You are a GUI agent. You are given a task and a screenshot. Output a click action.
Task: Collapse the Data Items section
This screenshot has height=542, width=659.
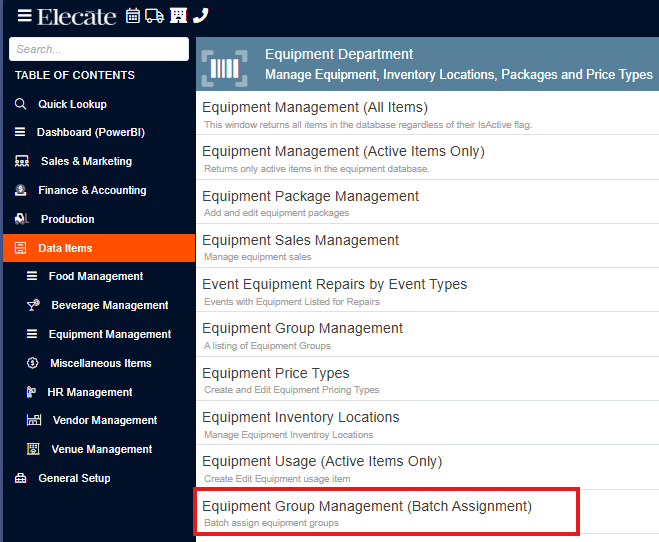click(x=99, y=248)
